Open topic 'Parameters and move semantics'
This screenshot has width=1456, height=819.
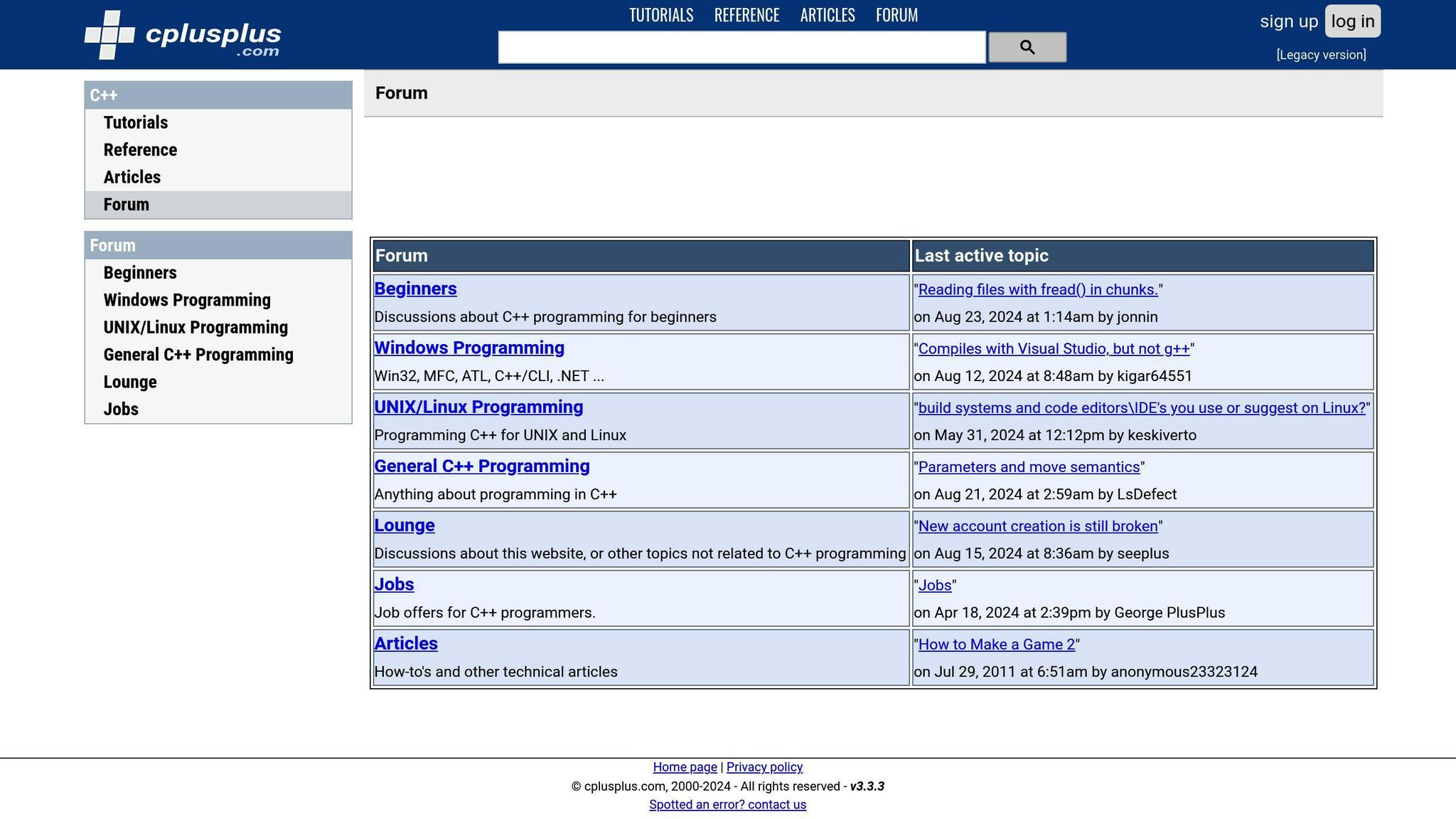pyautogui.click(x=1029, y=467)
